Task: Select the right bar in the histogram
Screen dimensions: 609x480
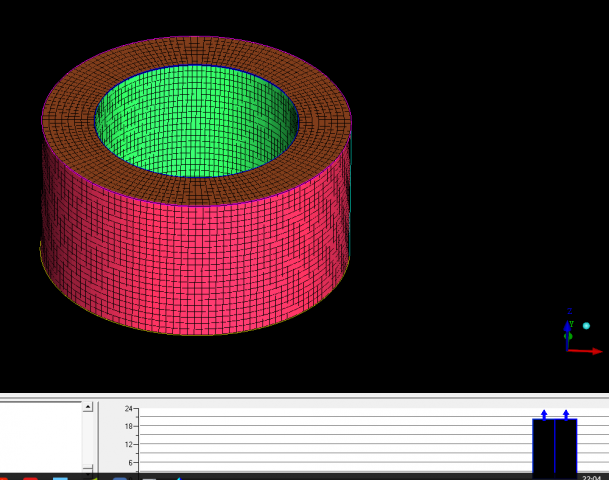Action: 566,448
